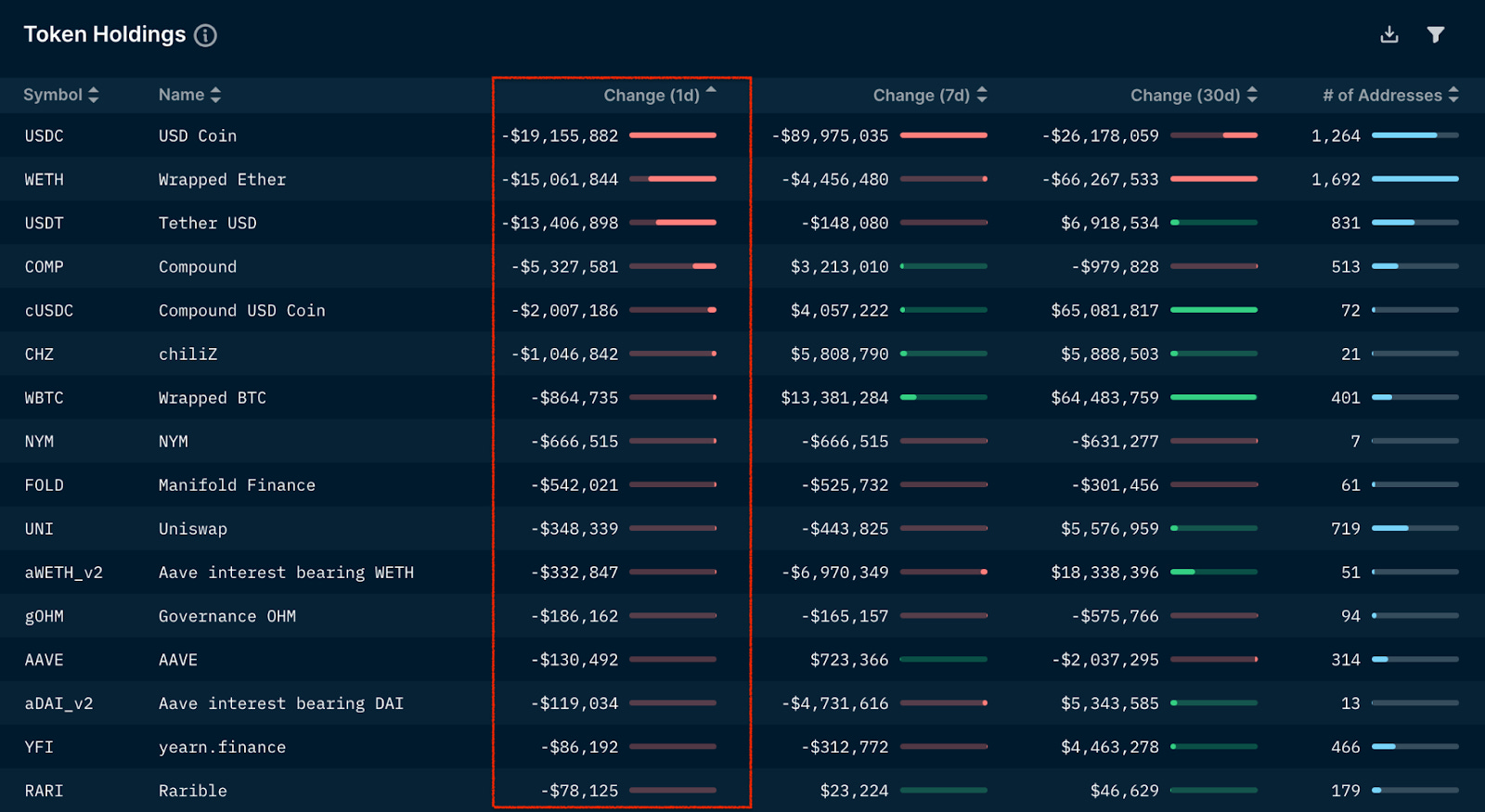Click the USDC symbol cell
Screen dimensions: 1485x812
(x=44, y=135)
